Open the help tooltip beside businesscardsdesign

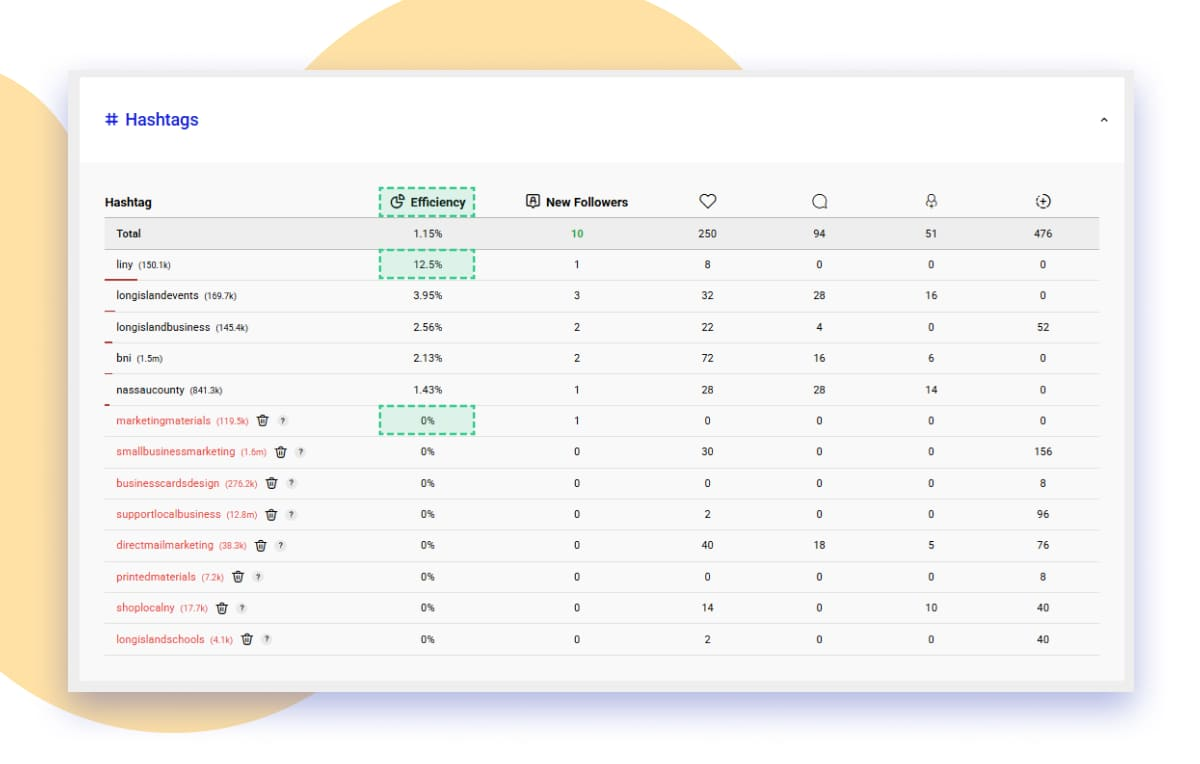291,483
